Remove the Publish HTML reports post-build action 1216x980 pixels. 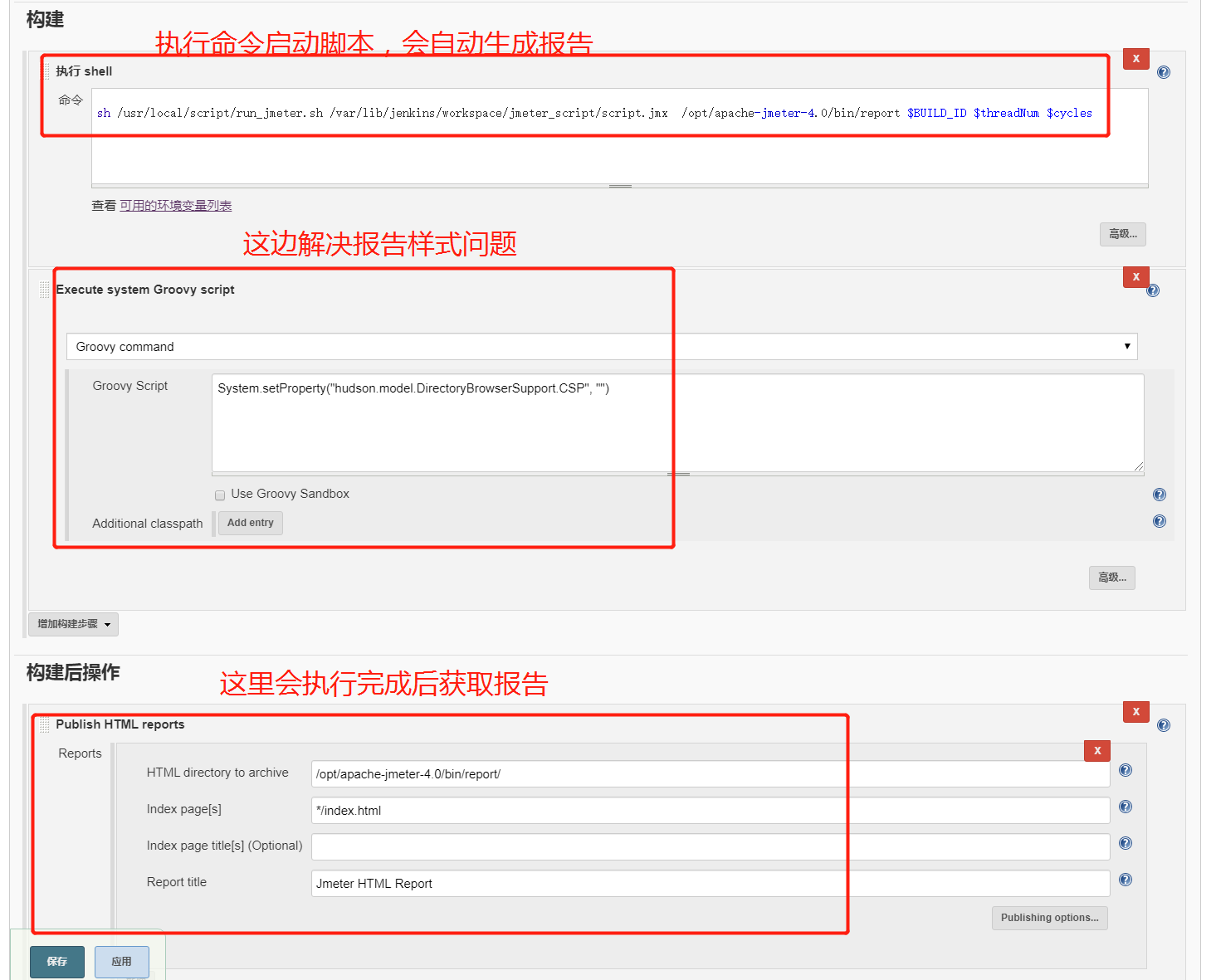1135,712
